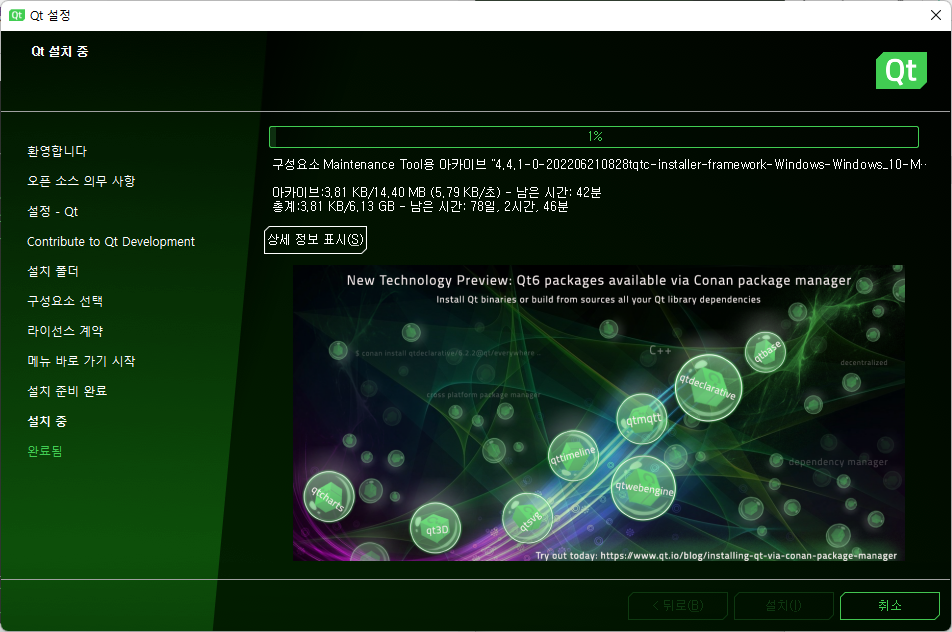Image resolution: width=952 pixels, height=632 pixels.
Task: Click the qtbase bubble in banner
Action: 766,352
